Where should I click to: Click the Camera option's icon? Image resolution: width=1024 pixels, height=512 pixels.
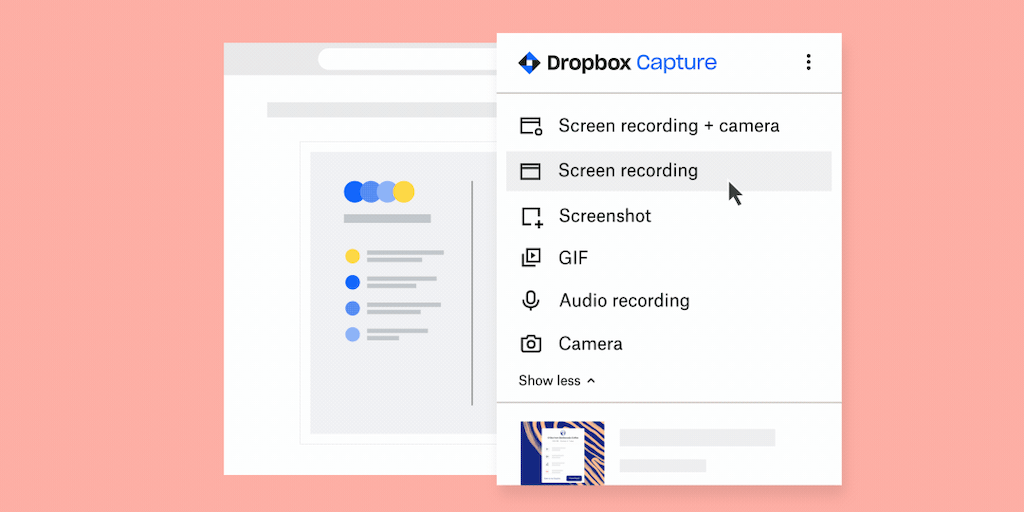point(531,344)
